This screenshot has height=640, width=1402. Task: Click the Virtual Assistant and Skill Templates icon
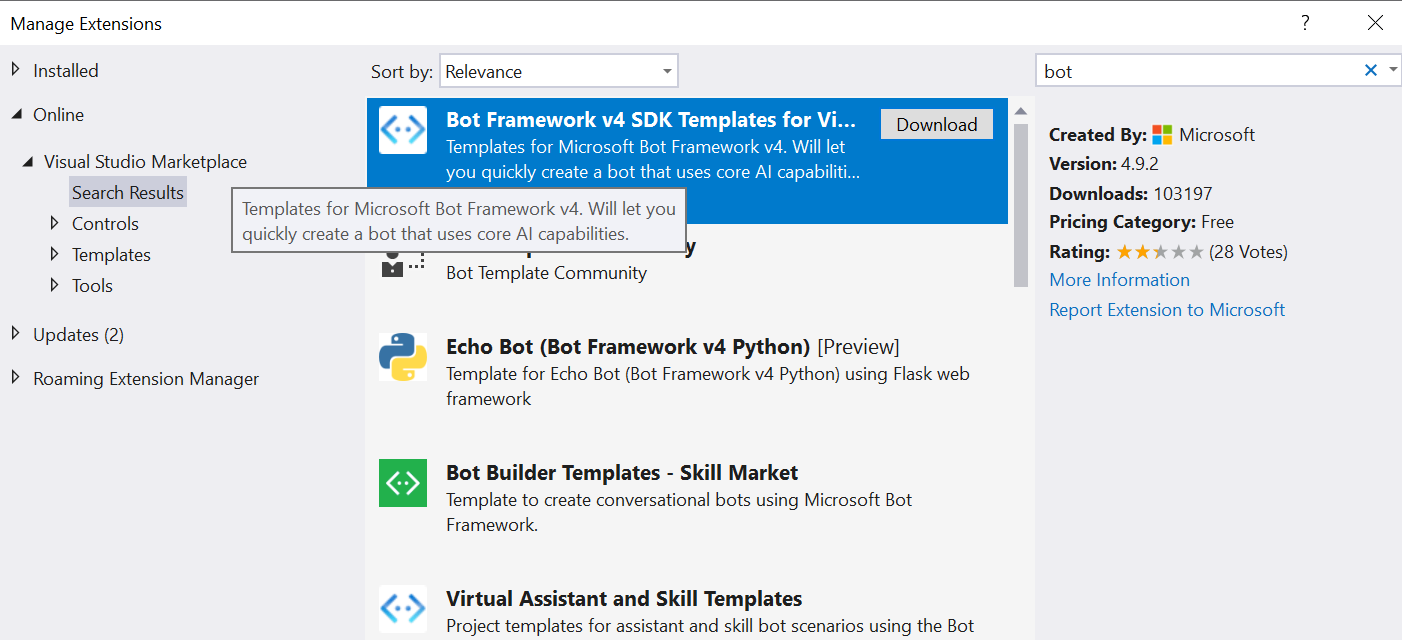pyautogui.click(x=403, y=608)
